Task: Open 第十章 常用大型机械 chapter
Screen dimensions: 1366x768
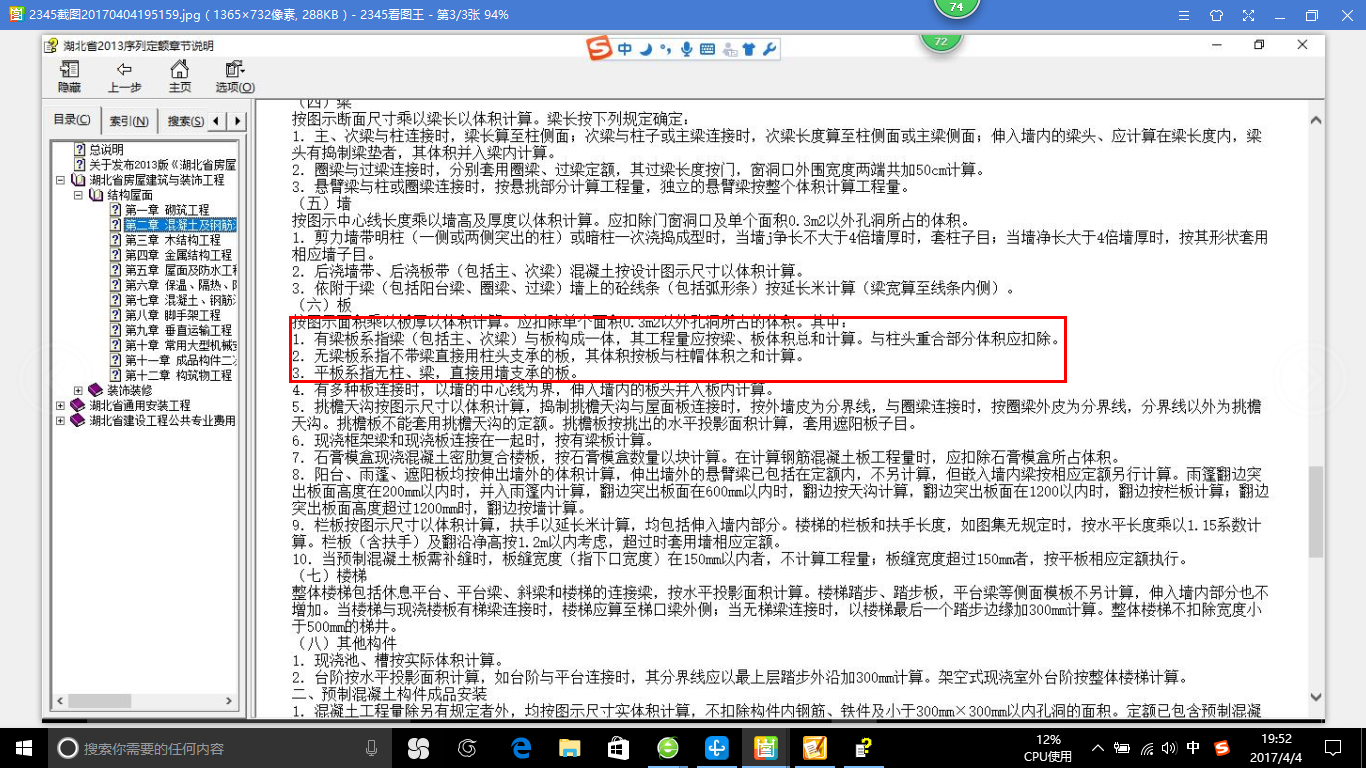Action: (173, 345)
